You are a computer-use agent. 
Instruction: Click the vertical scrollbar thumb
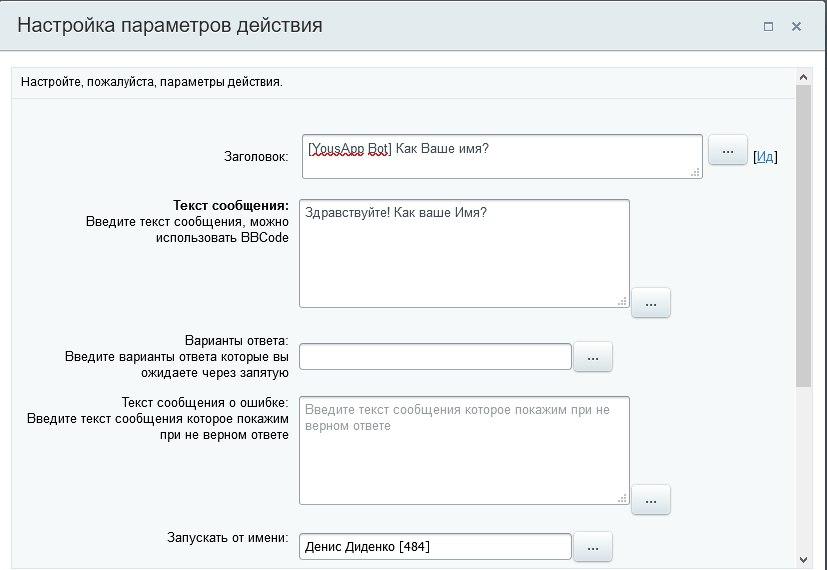[803, 235]
